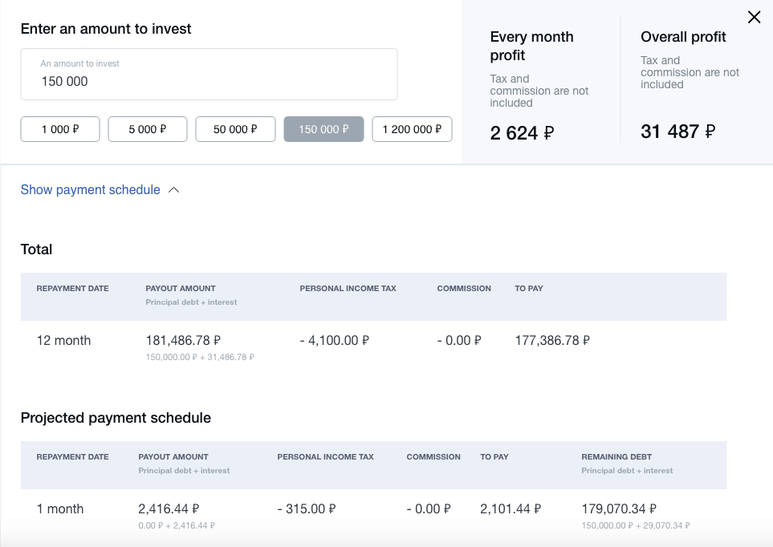Image resolution: width=773 pixels, height=547 pixels.
Task: Click the 177,386.78 ₽ to pay total
Action: click(x=552, y=340)
